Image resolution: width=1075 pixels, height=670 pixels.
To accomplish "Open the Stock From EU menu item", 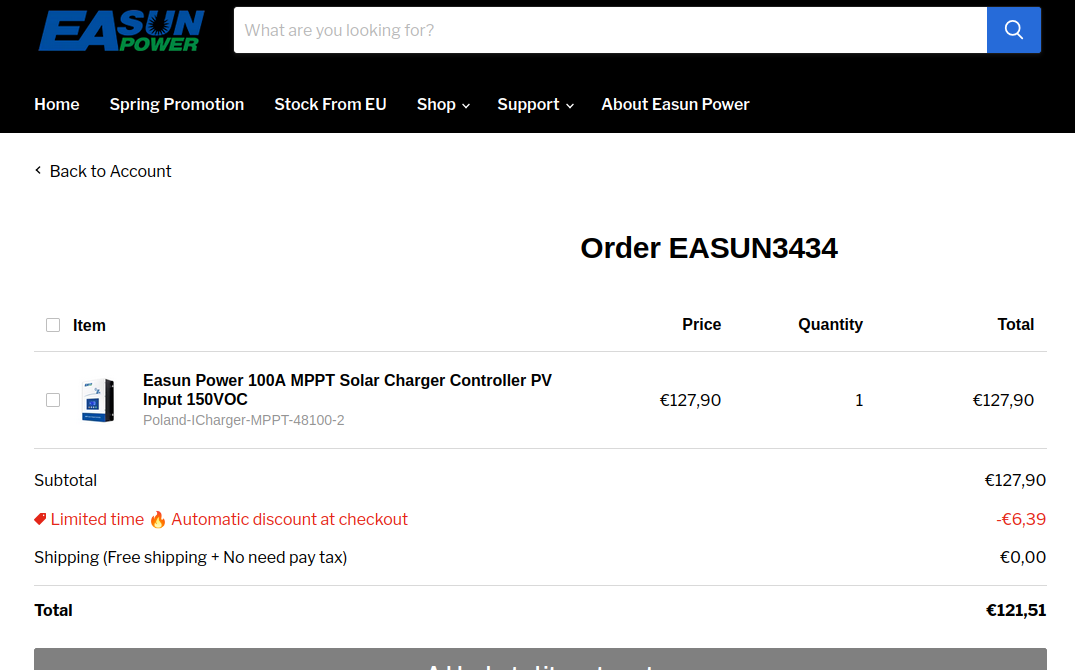I will click(330, 104).
